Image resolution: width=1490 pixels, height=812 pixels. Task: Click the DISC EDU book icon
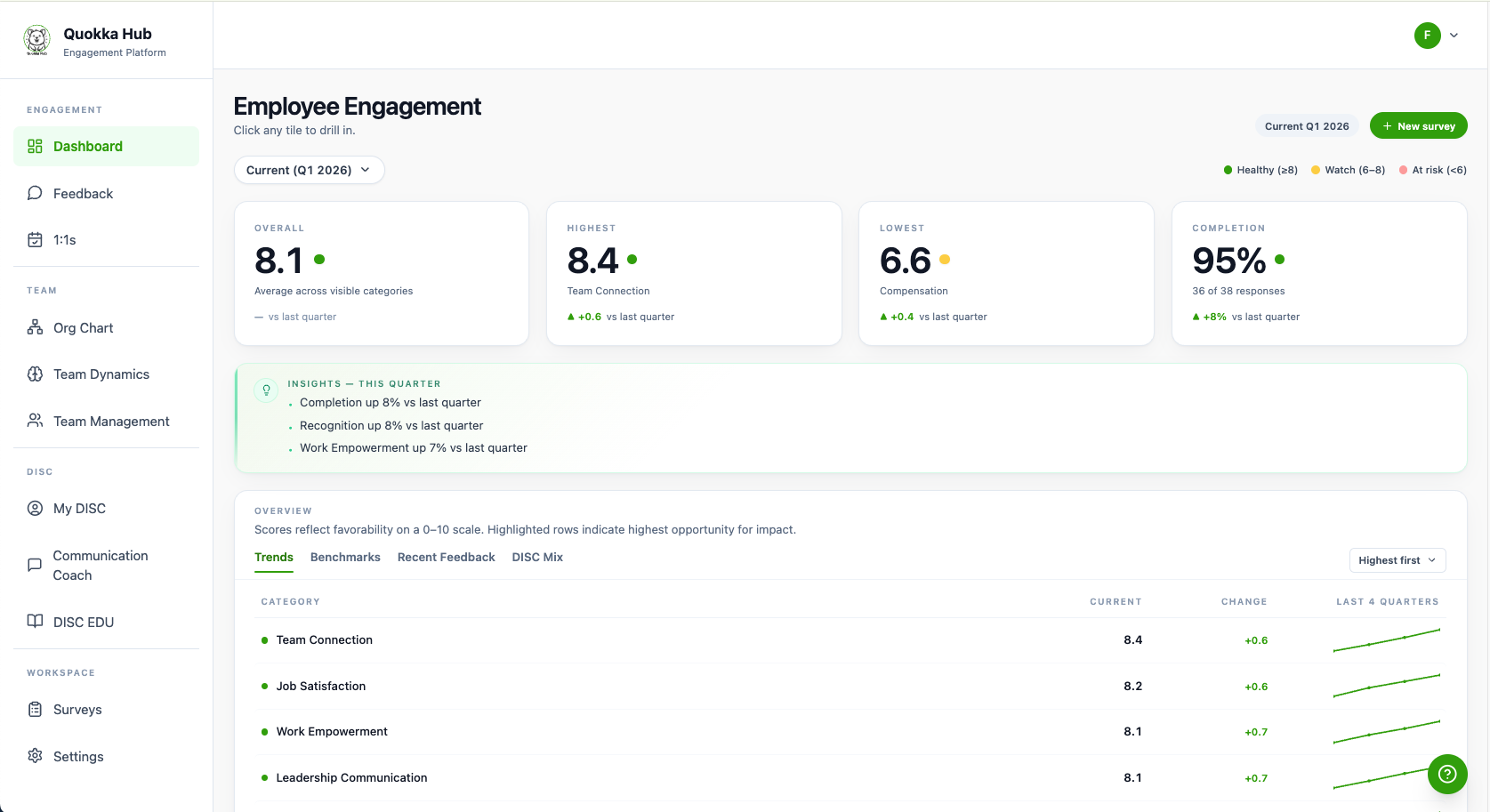tap(35, 622)
